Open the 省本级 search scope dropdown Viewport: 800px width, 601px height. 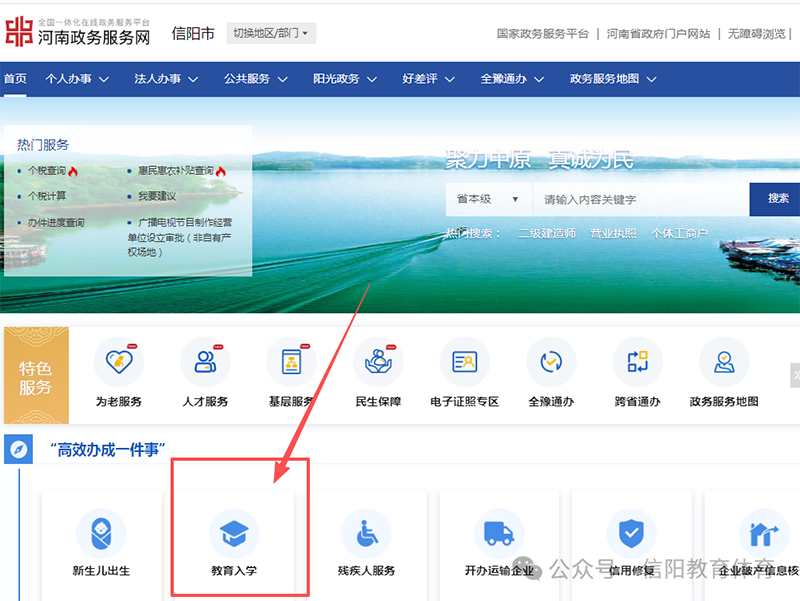tap(489, 199)
